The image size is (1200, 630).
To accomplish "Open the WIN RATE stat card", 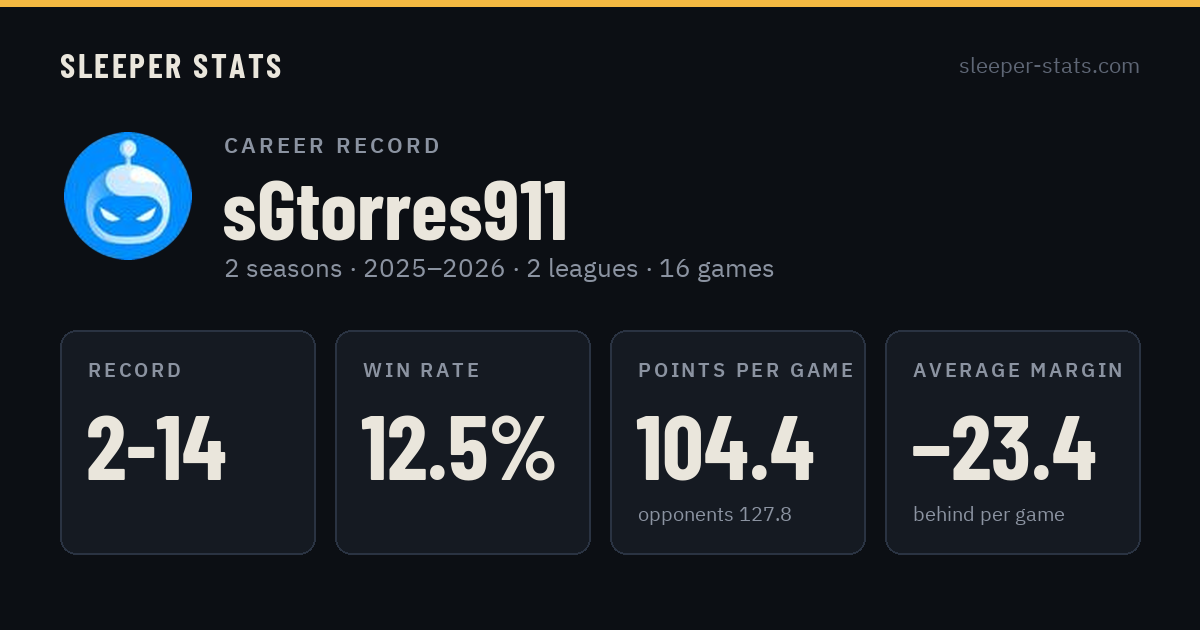I will [x=463, y=442].
